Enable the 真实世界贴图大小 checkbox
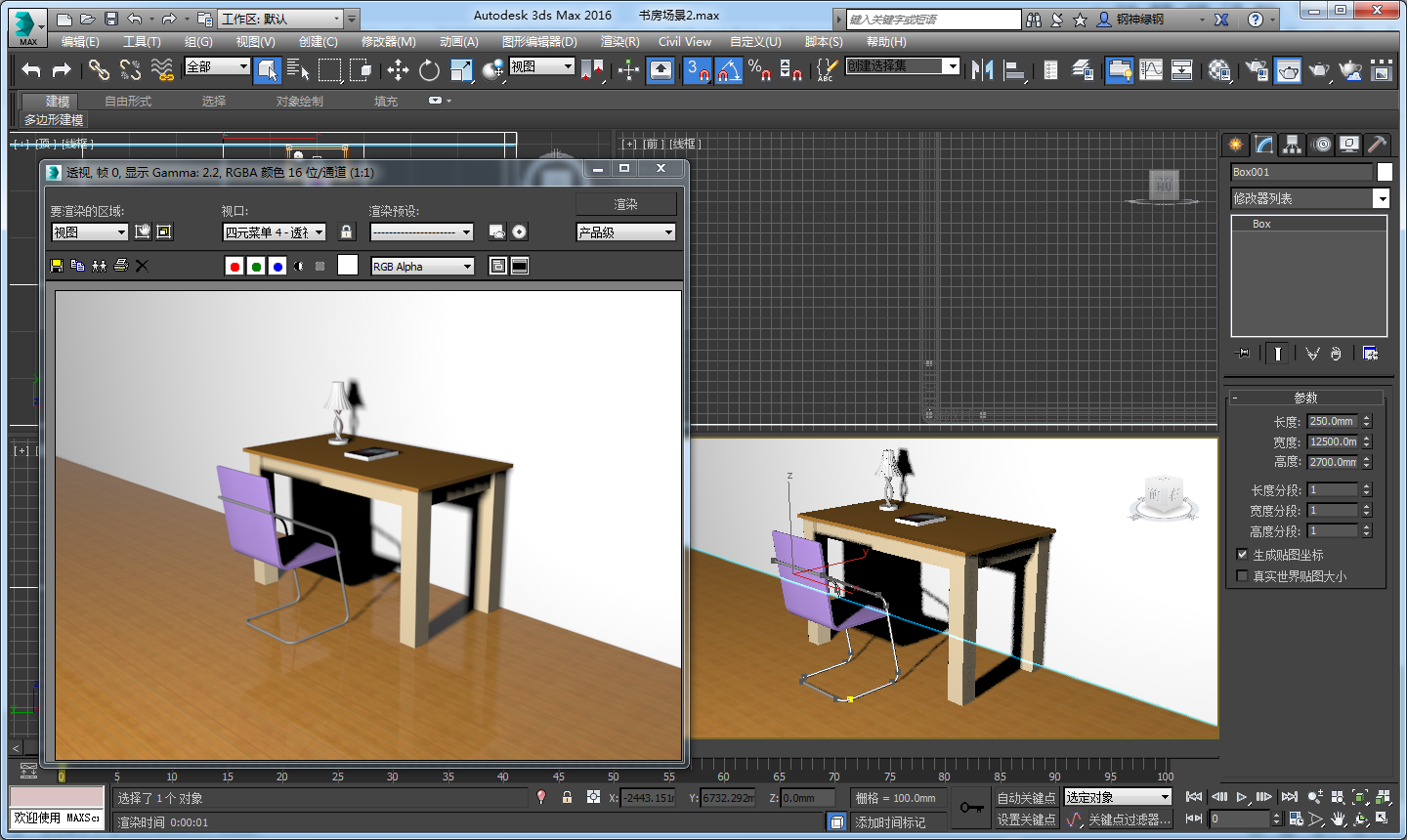 [x=1243, y=576]
